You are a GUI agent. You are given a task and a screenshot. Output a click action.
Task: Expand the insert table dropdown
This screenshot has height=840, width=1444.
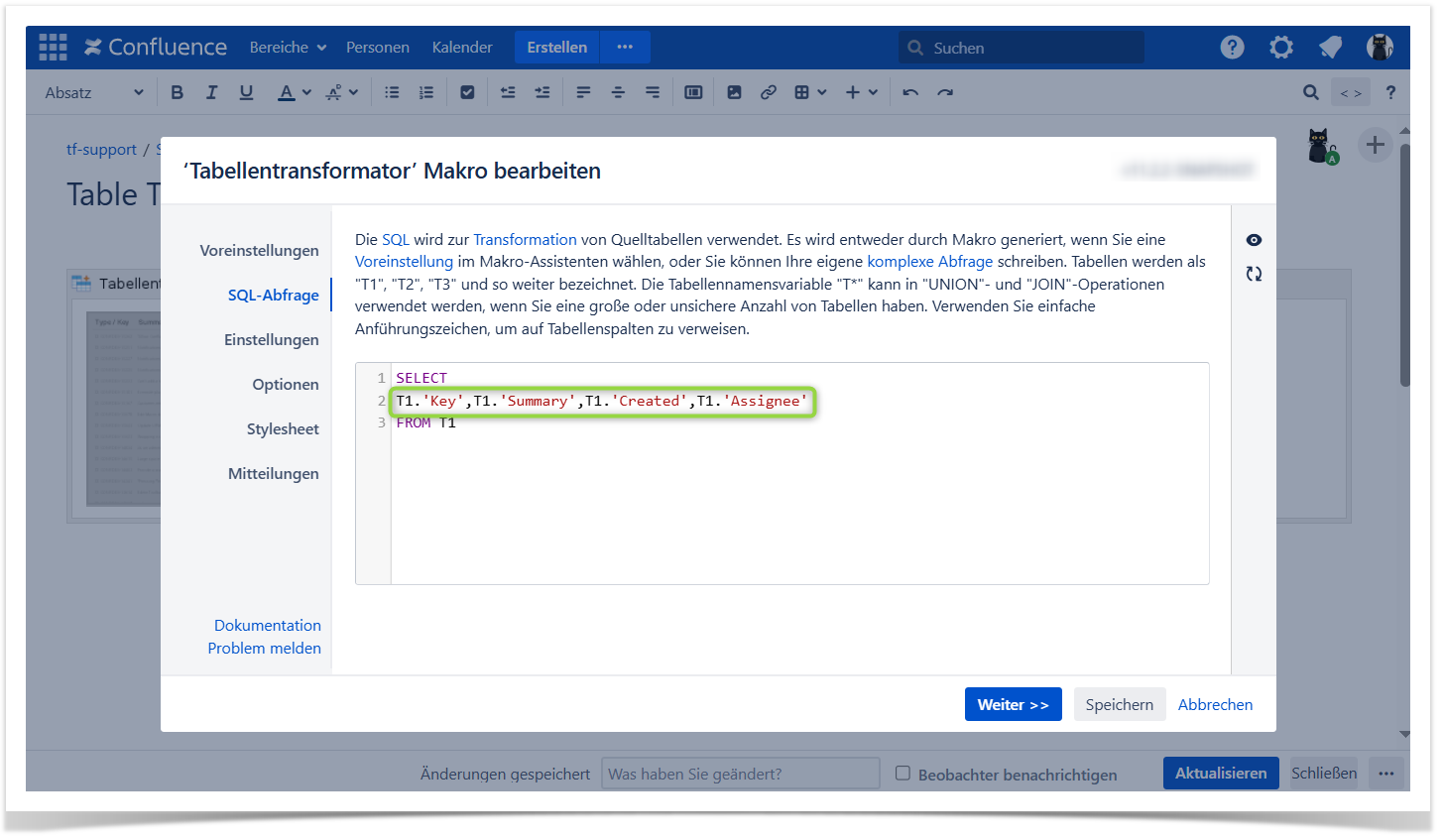pyautogui.click(x=810, y=92)
